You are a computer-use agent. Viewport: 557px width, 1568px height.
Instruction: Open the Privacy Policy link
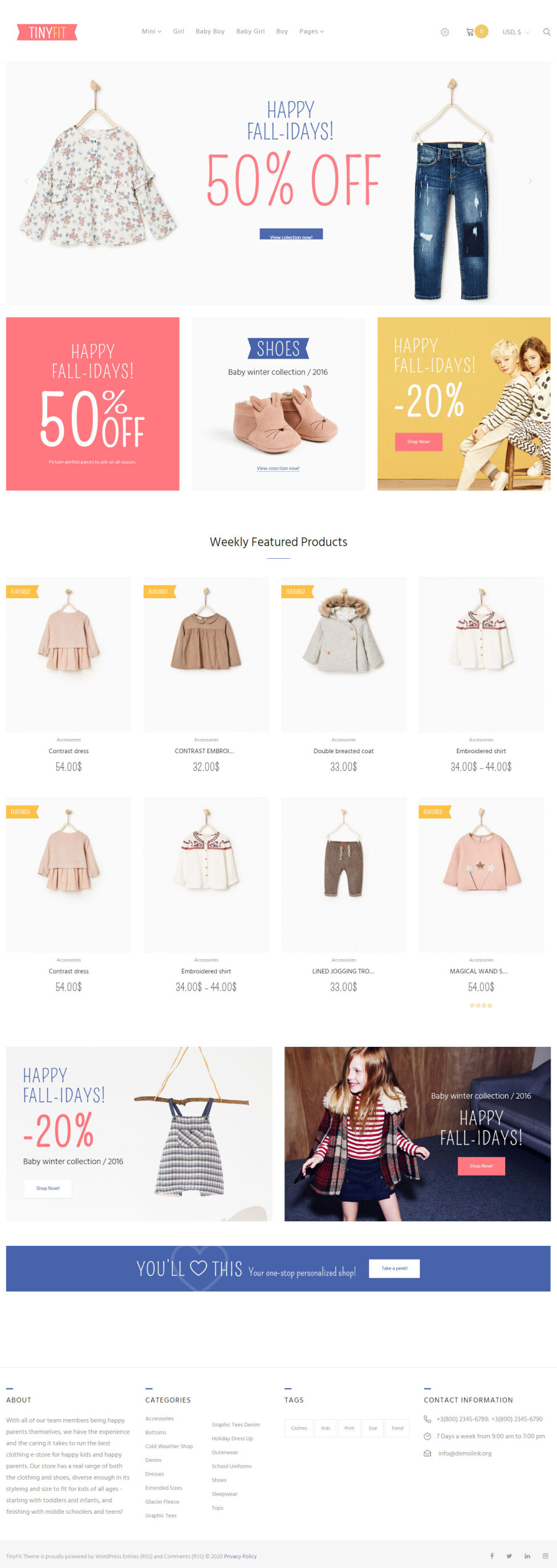[240, 1556]
